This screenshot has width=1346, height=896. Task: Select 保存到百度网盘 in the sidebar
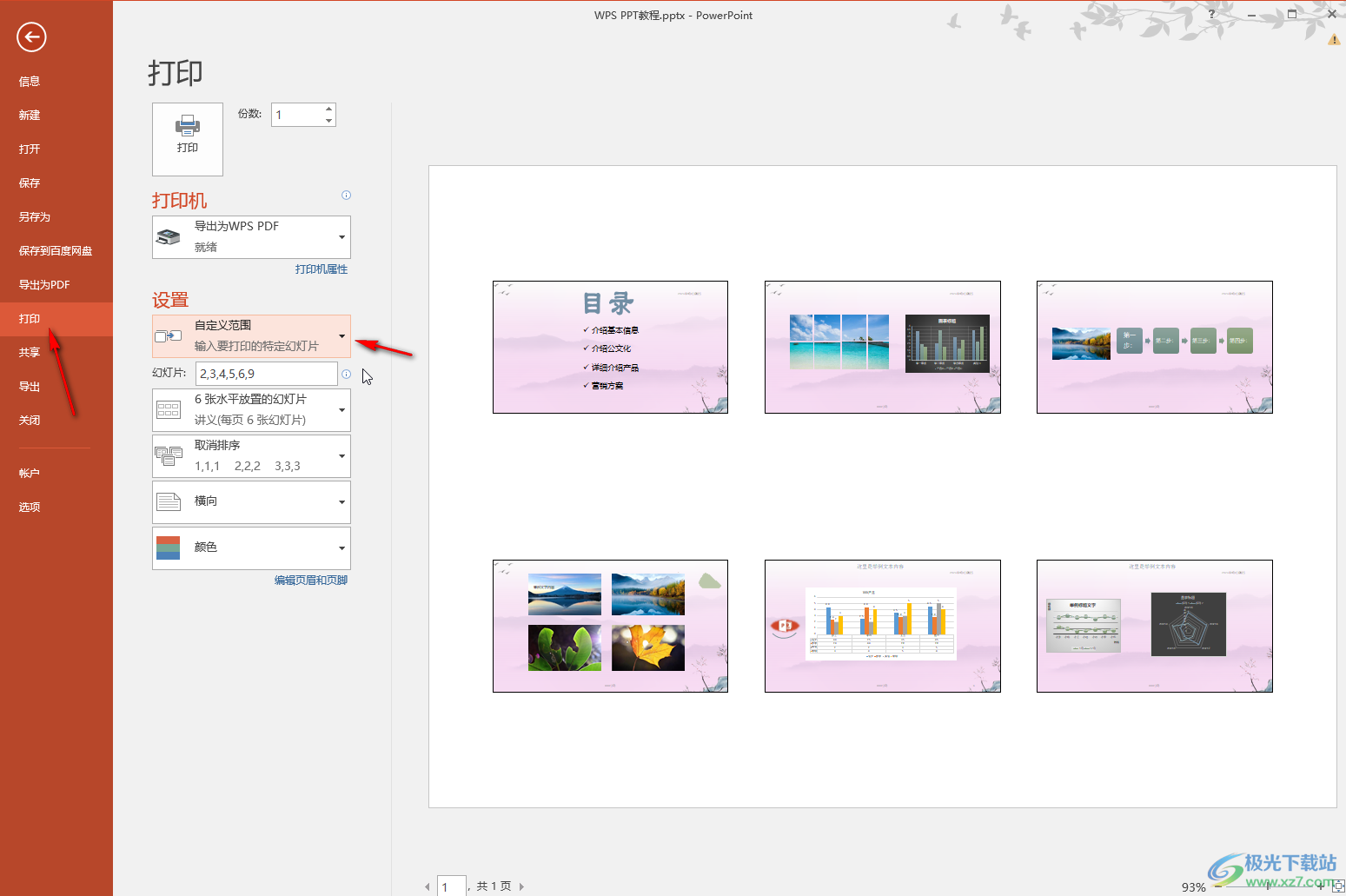[56, 250]
